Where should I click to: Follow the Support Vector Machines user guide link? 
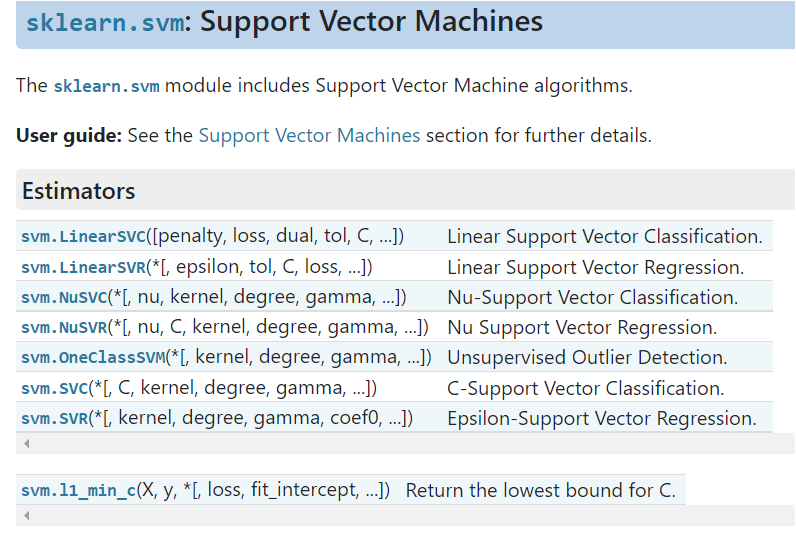click(x=309, y=135)
